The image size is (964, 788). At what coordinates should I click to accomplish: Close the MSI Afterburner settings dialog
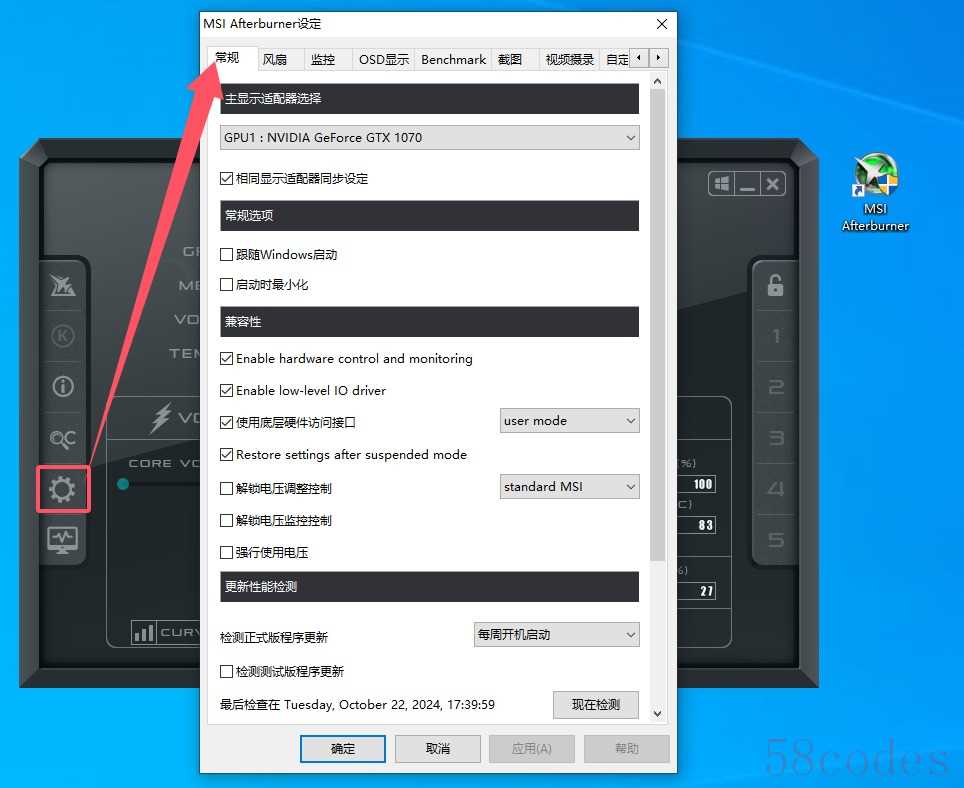pos(662,24)
